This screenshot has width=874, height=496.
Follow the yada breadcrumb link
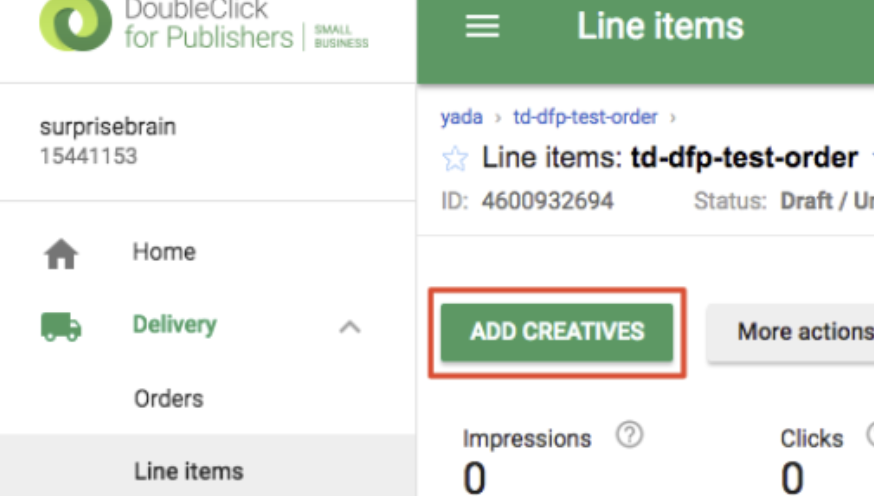click(x=461, y=118)
